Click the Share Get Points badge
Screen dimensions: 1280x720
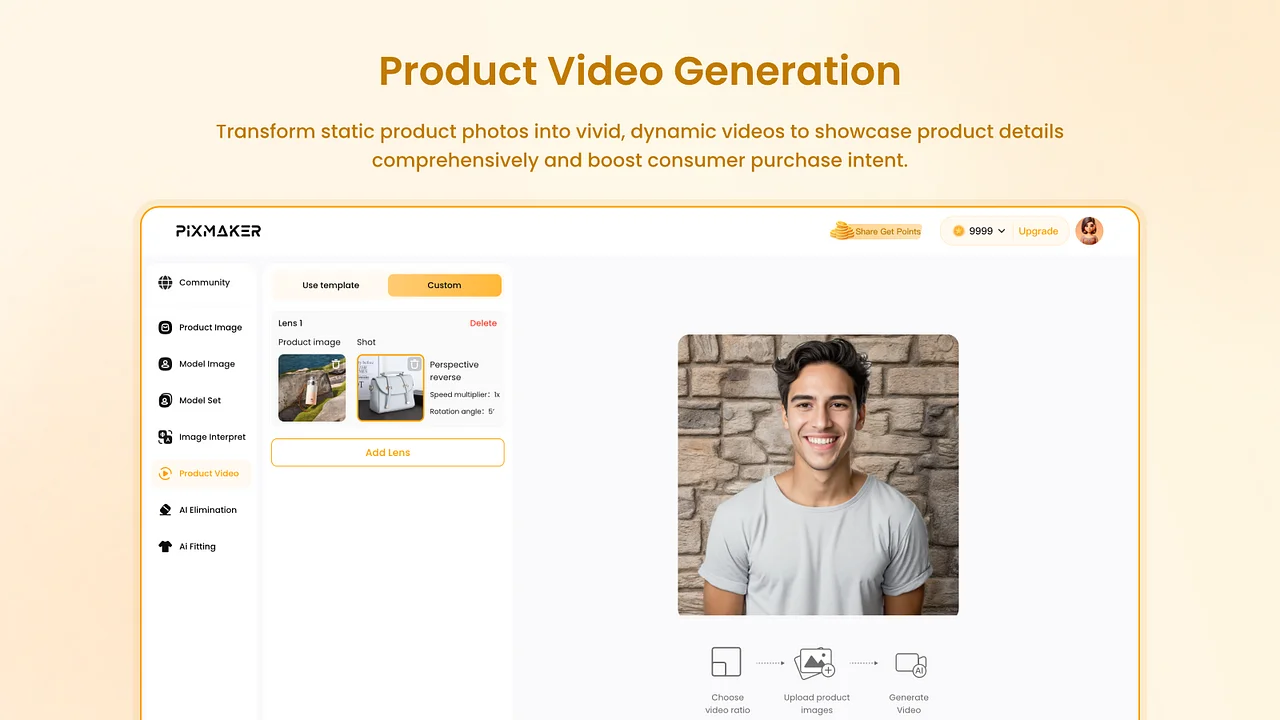876,231
